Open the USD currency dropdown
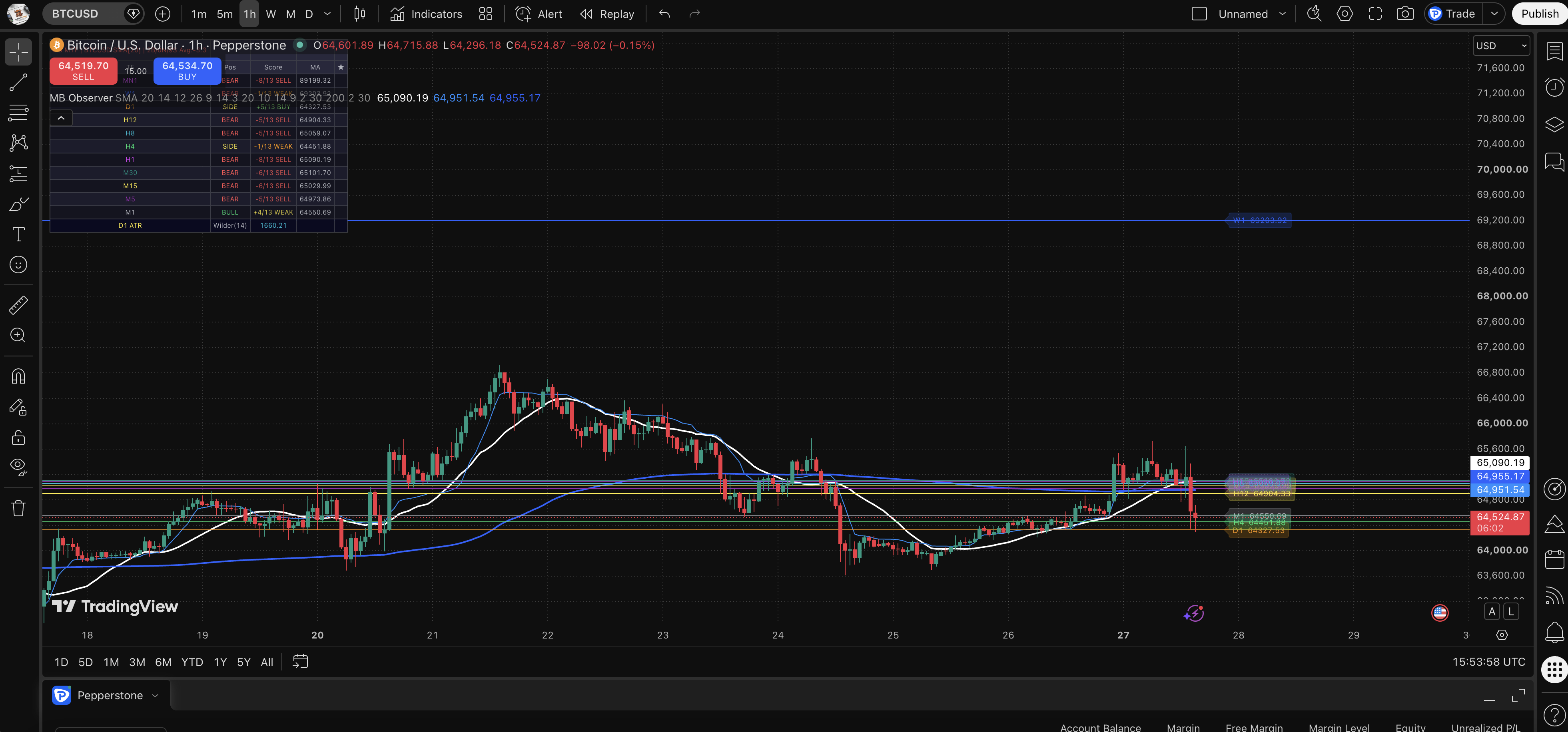1568x732 pixels. [x=1502, y=46]
